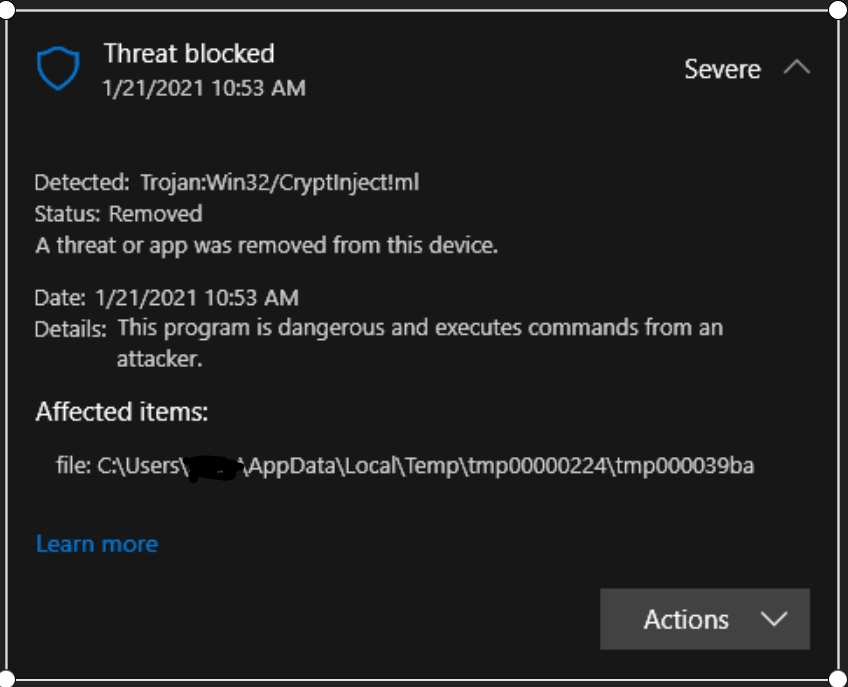This screenshot has height=687, width=848.
Task: Click the Severe severity label
Action: click(x=722, y=69)
